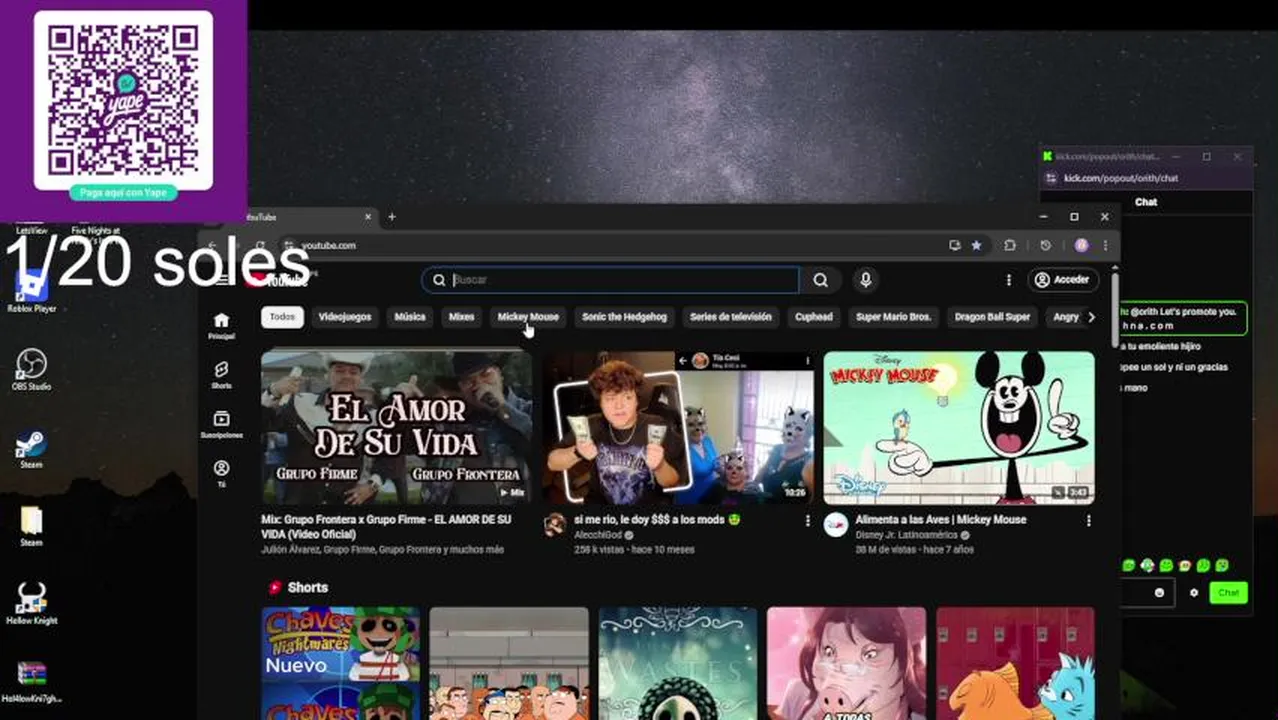Screen dimensions: 1278x720
Task: Open Roblox Player desktop icon
Action: click(31, 292)
